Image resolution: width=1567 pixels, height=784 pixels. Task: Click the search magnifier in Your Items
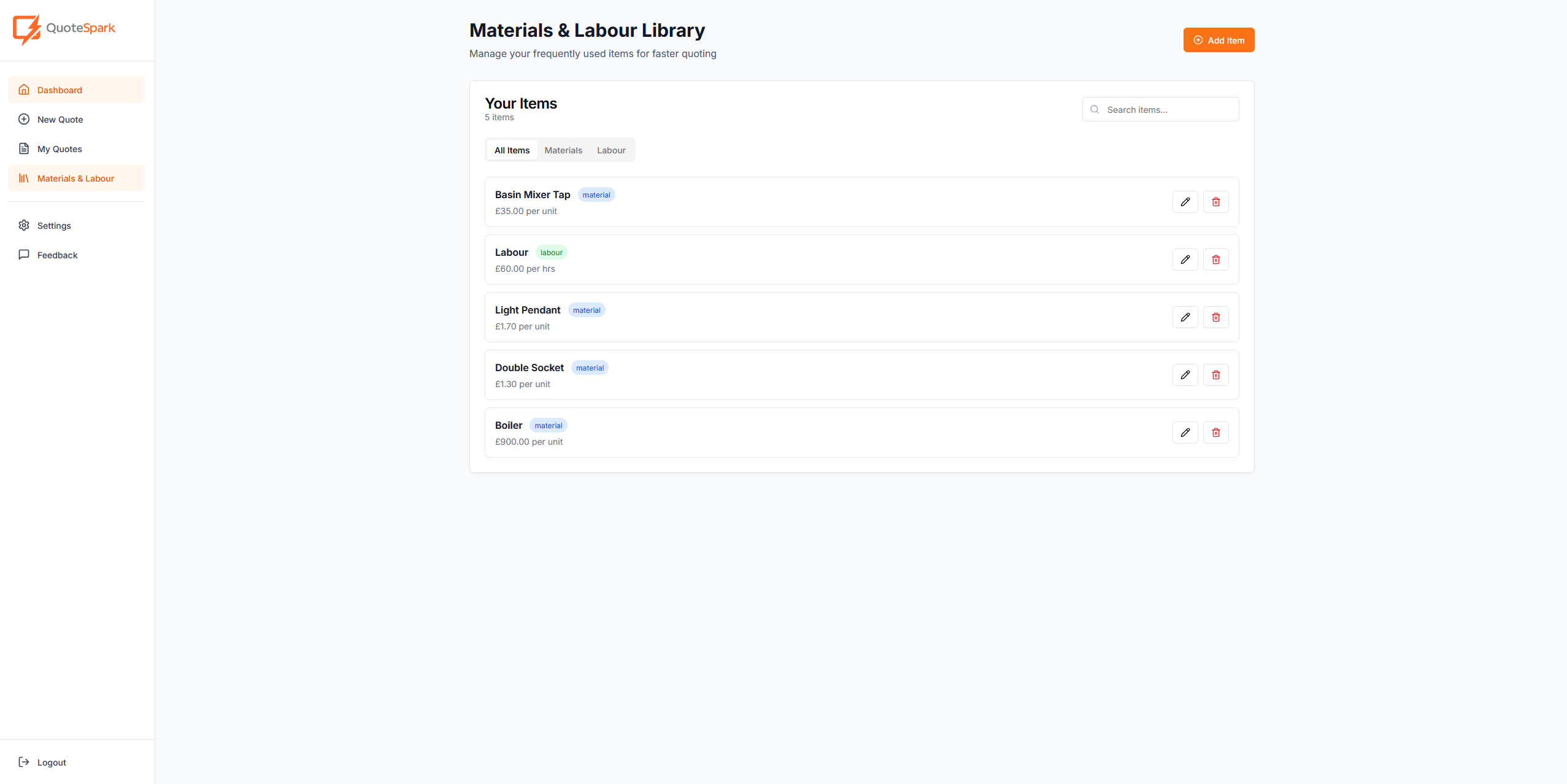coord(1095,109)
